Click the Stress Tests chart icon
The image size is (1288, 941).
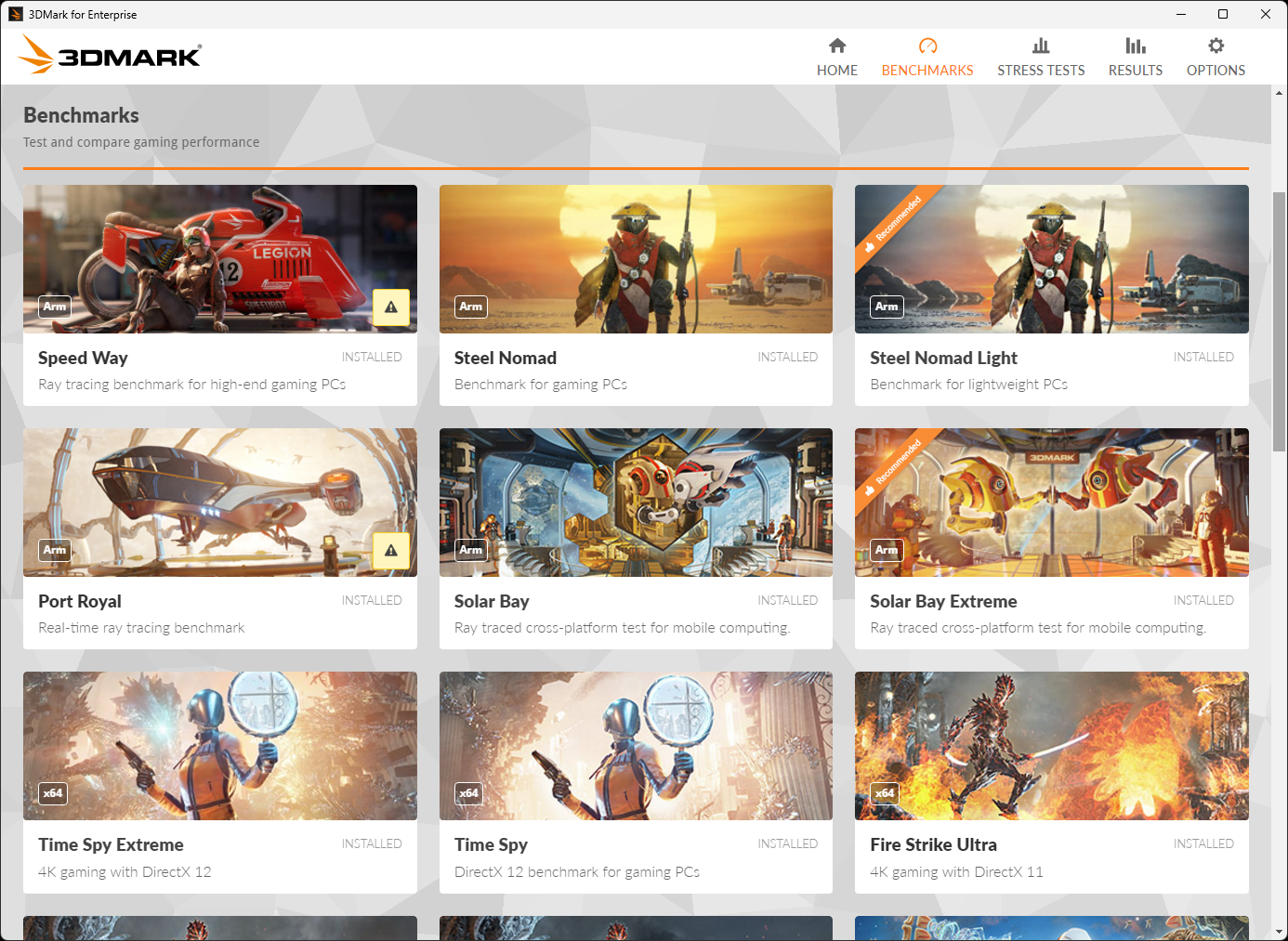(1041, 46)
